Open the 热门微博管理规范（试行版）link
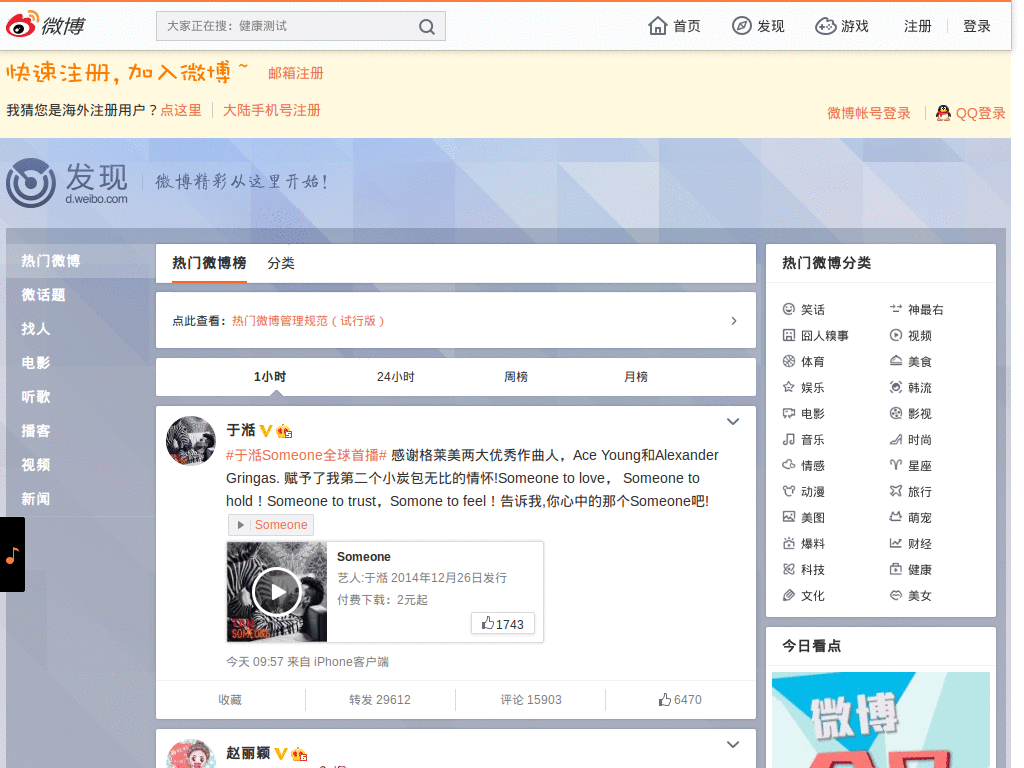The width and height of the screenshot is (1024, 768). point(308,321)
